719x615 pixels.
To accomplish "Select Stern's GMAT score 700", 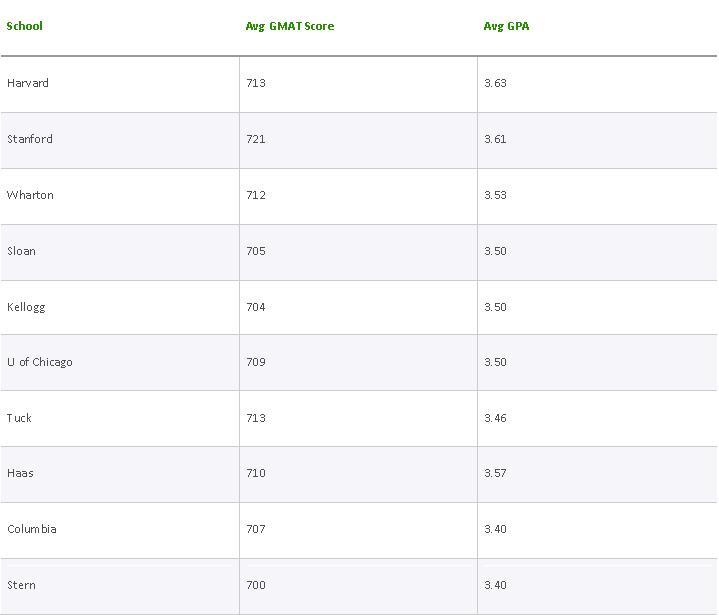I will [256, 585].
